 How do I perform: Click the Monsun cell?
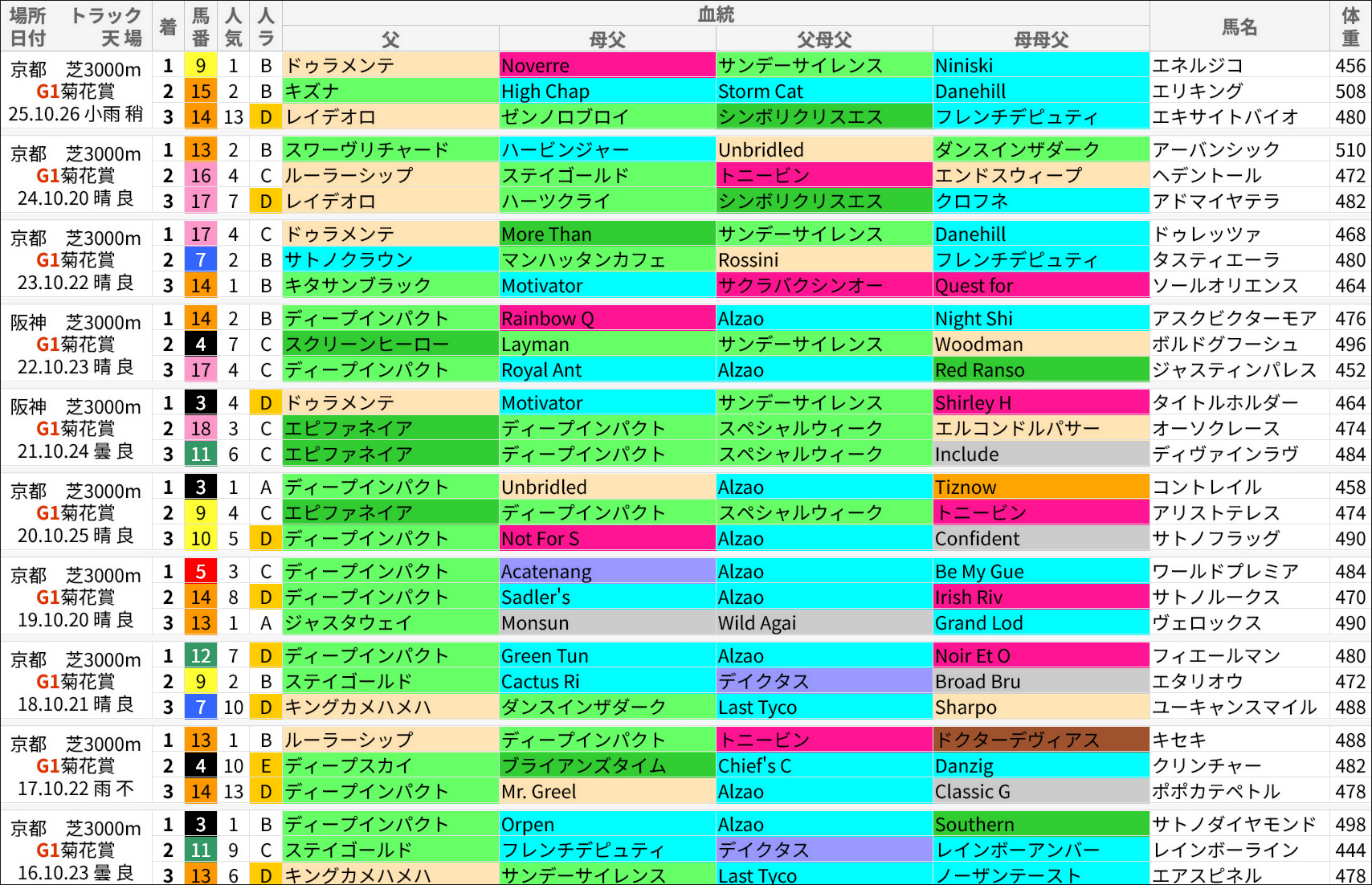(x=607, y=623)
